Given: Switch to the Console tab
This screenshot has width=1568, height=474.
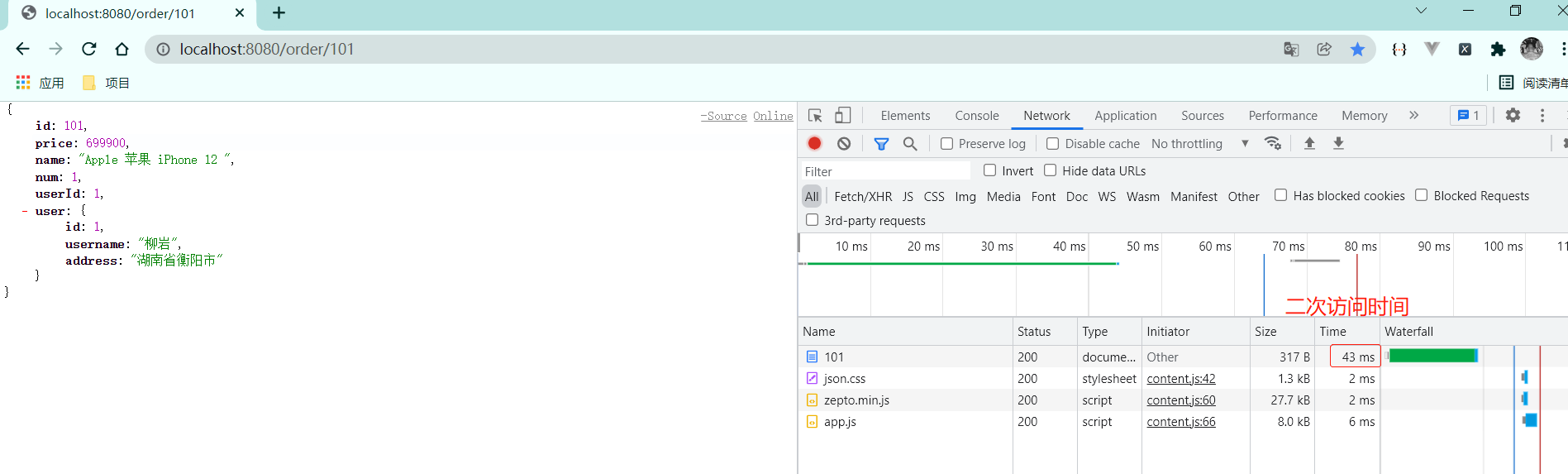Looking at the screenshot, I should coord(977,116).
